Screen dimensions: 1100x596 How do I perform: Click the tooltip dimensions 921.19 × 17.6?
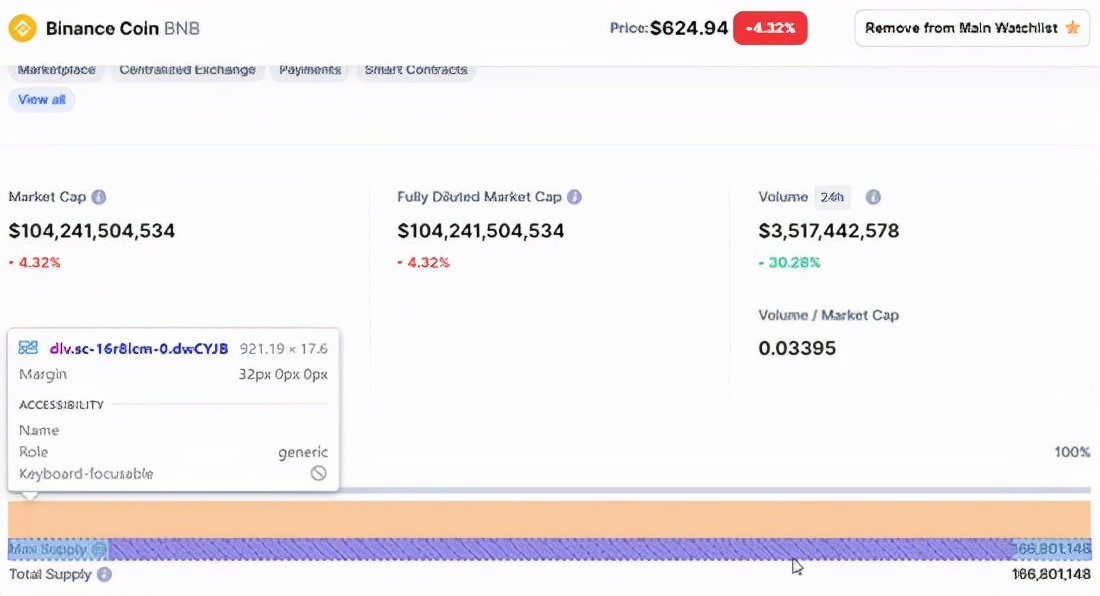click(283, 348)
